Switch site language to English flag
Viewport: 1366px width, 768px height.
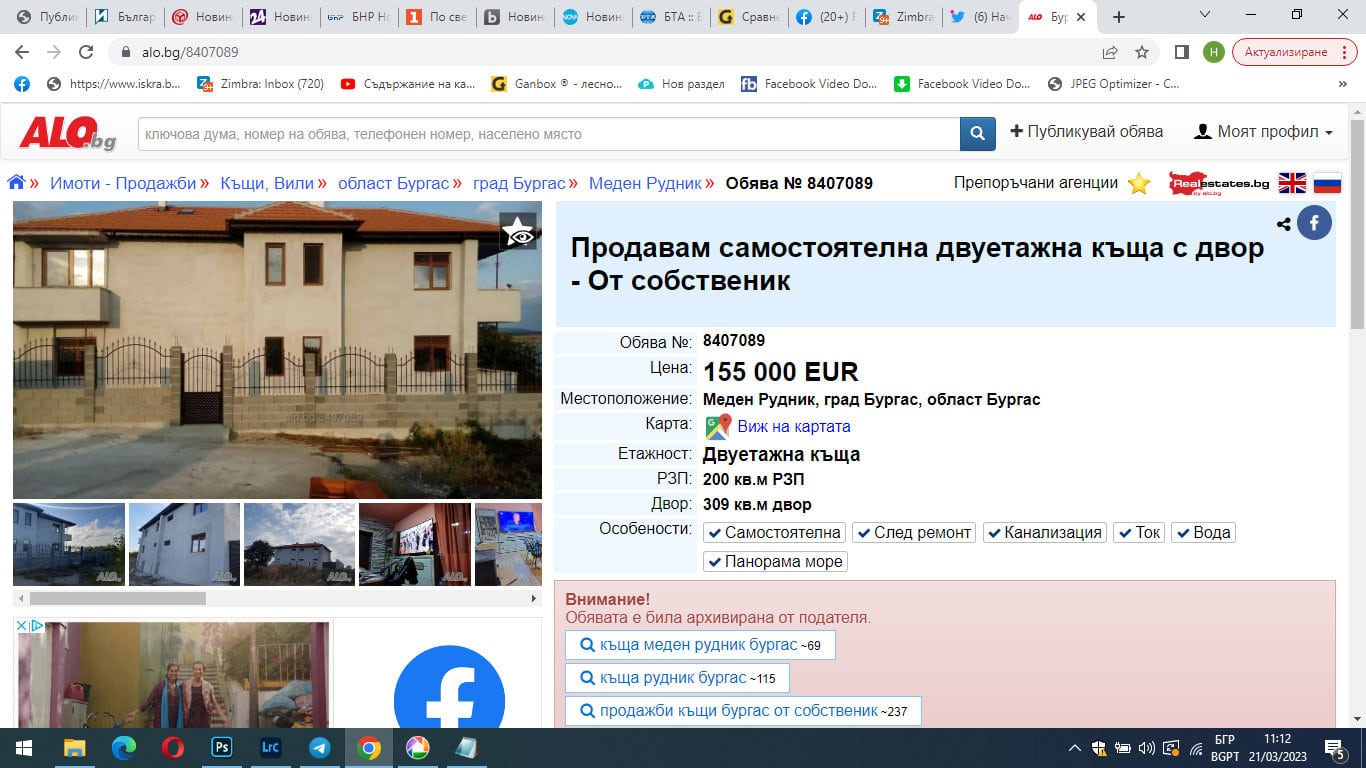click(1292, 183)
